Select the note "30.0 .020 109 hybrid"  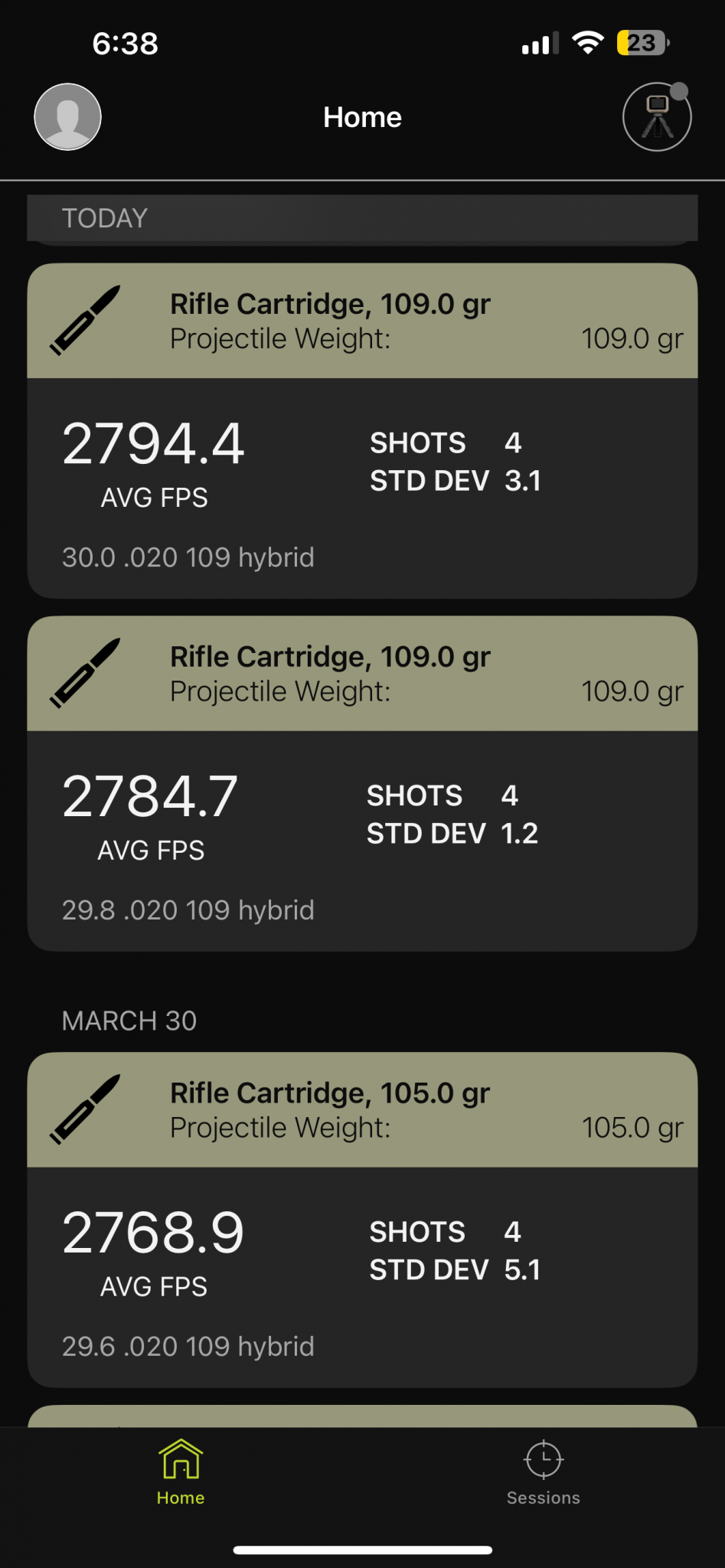[188, 557]
